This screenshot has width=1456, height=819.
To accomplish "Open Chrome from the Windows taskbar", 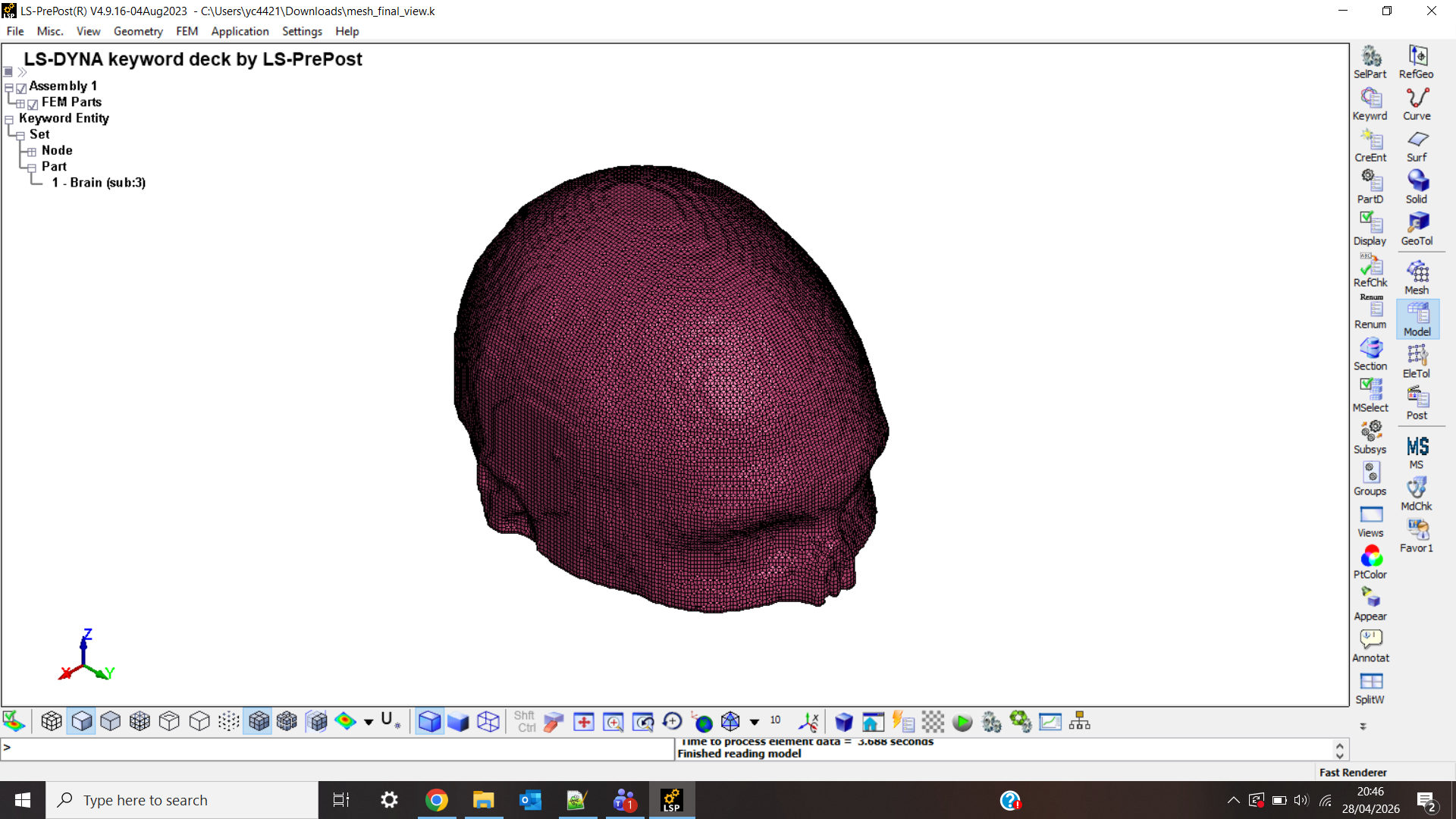I will point(437,800).
